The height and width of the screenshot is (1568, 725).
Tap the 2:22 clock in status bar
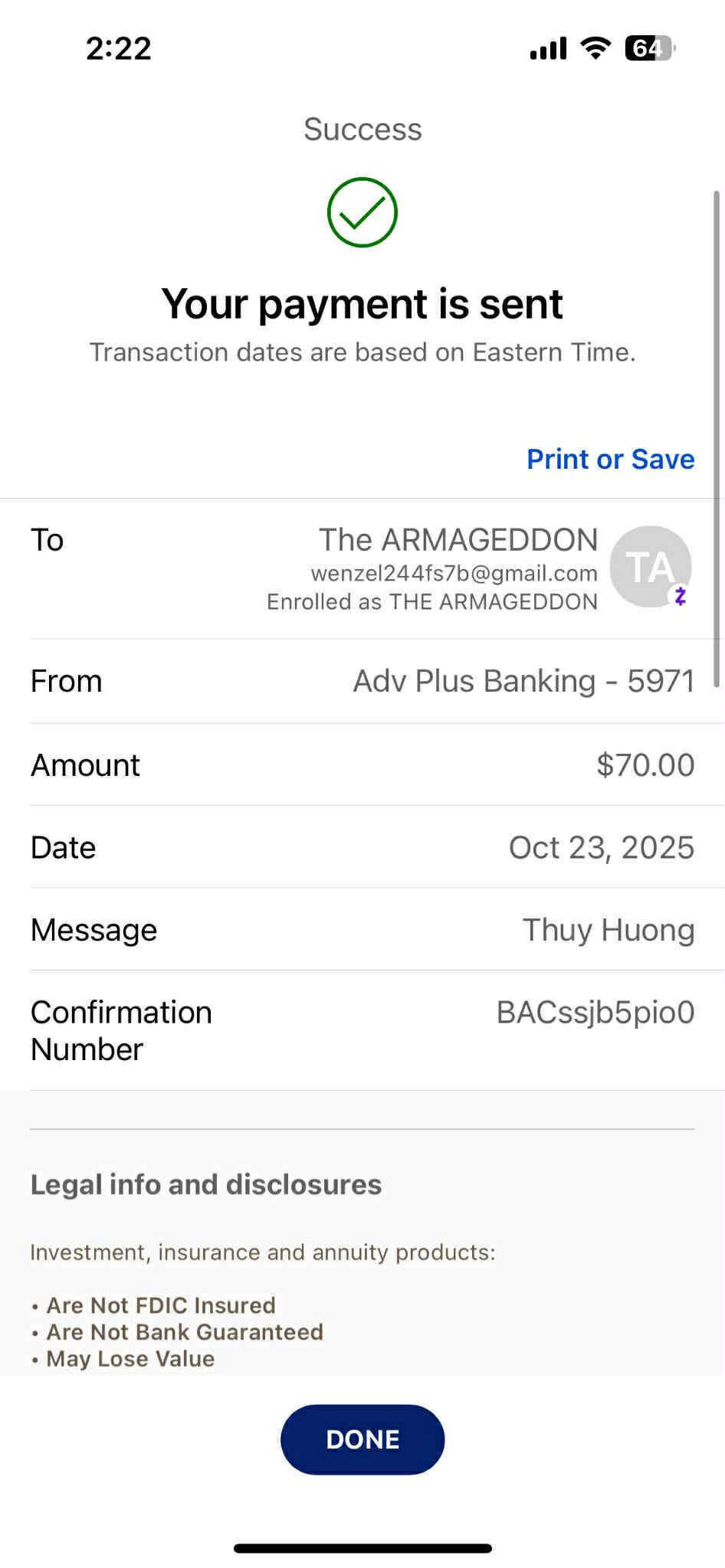click(119, 48)
